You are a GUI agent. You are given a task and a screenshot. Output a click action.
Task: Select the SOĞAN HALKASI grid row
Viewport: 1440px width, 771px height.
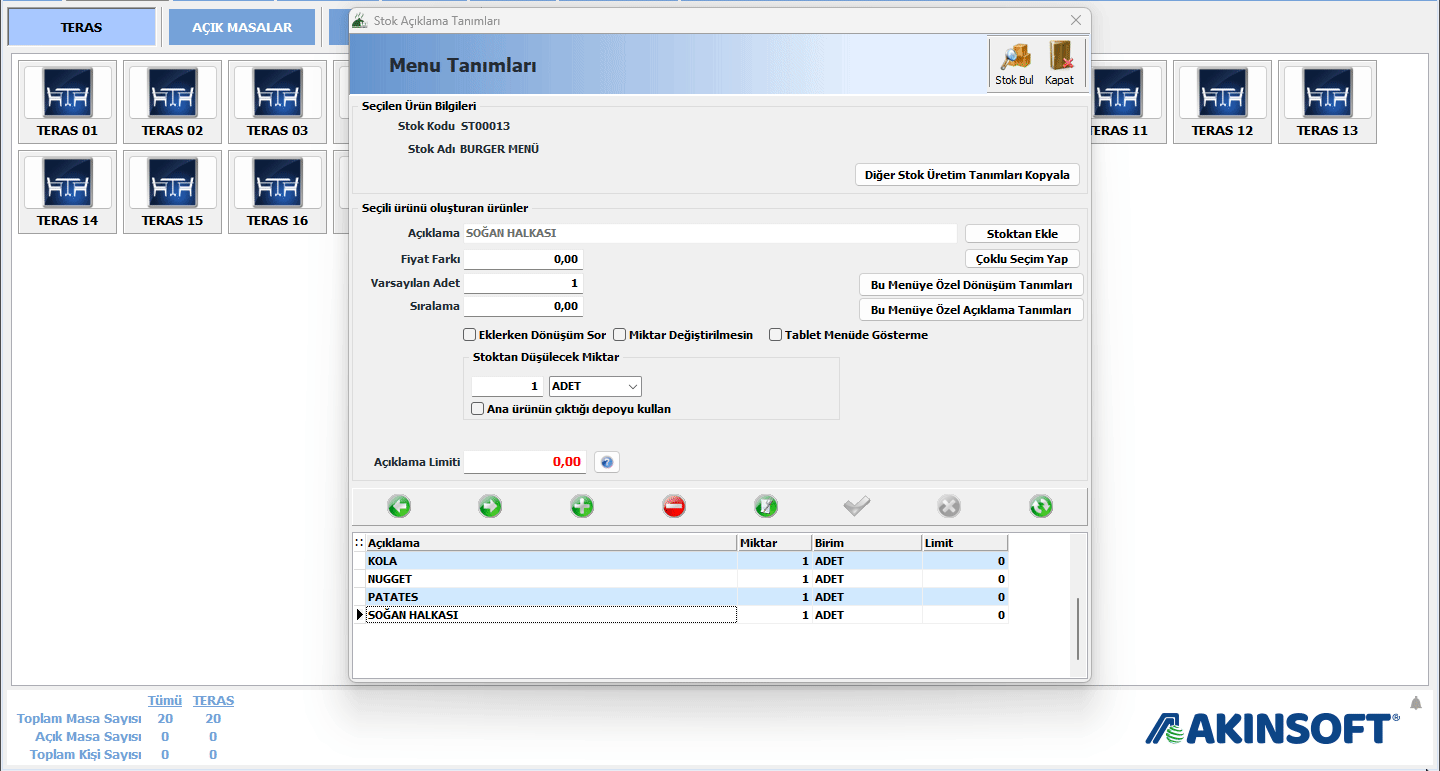coord(680,615)
